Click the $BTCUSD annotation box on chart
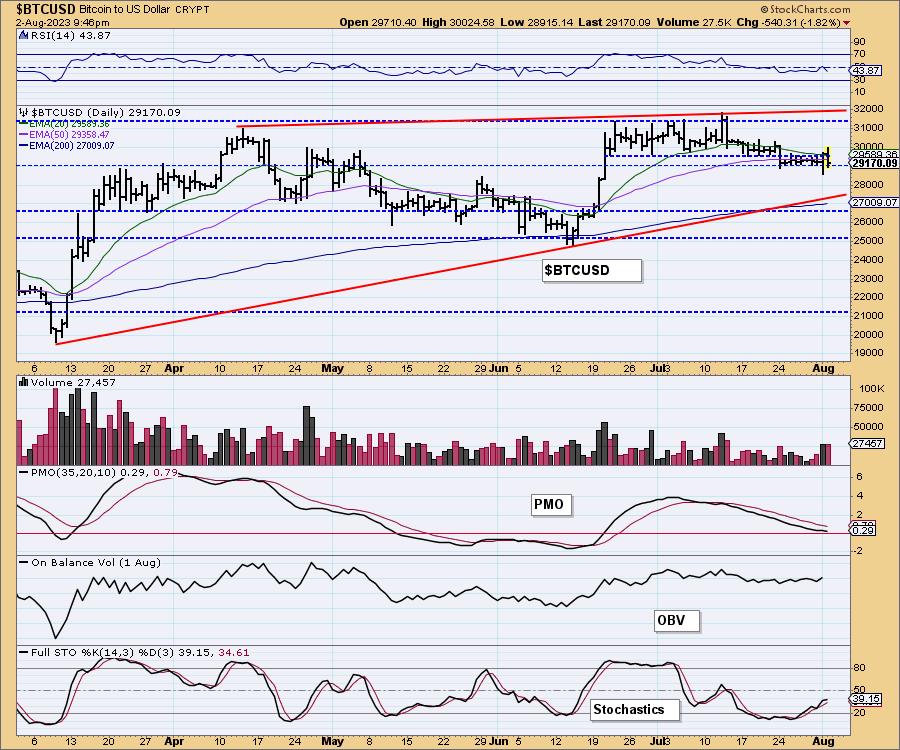 pyautogui.click(x=592, y=270)
